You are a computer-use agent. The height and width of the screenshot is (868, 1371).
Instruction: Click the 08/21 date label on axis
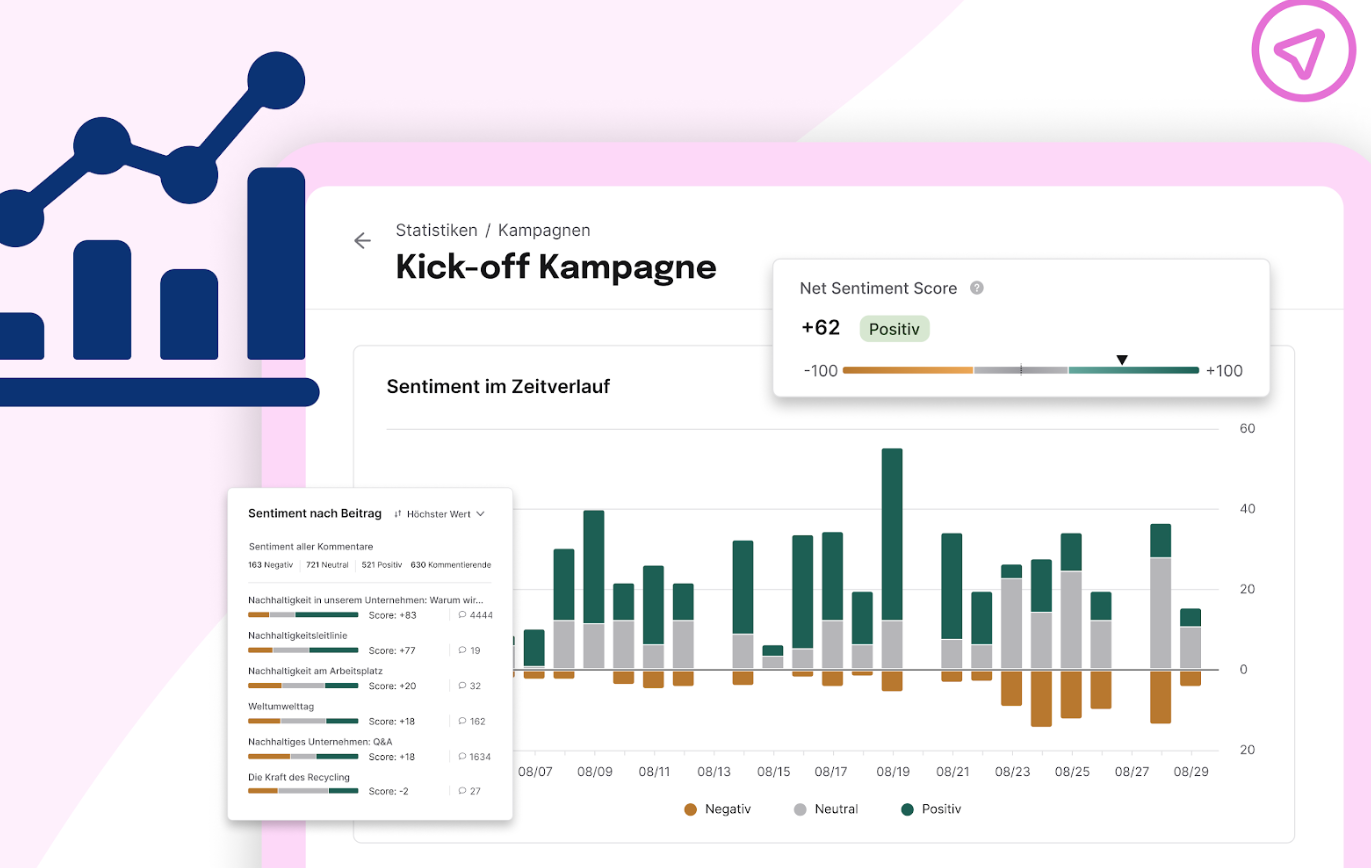953,772
